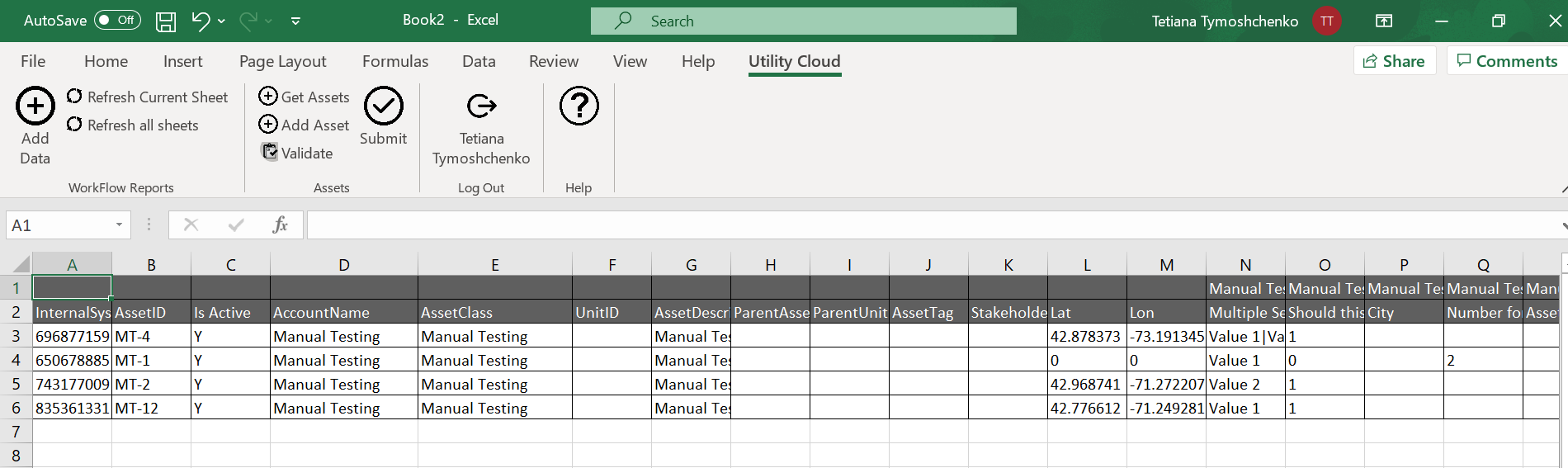Click the Log Out arrow icon
Viewport: 1568px width, 468px height.
coord(481,106)
